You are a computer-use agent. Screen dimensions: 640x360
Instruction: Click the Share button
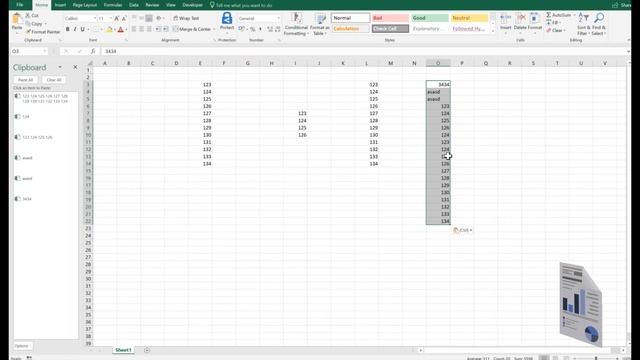tap(622, 5)
